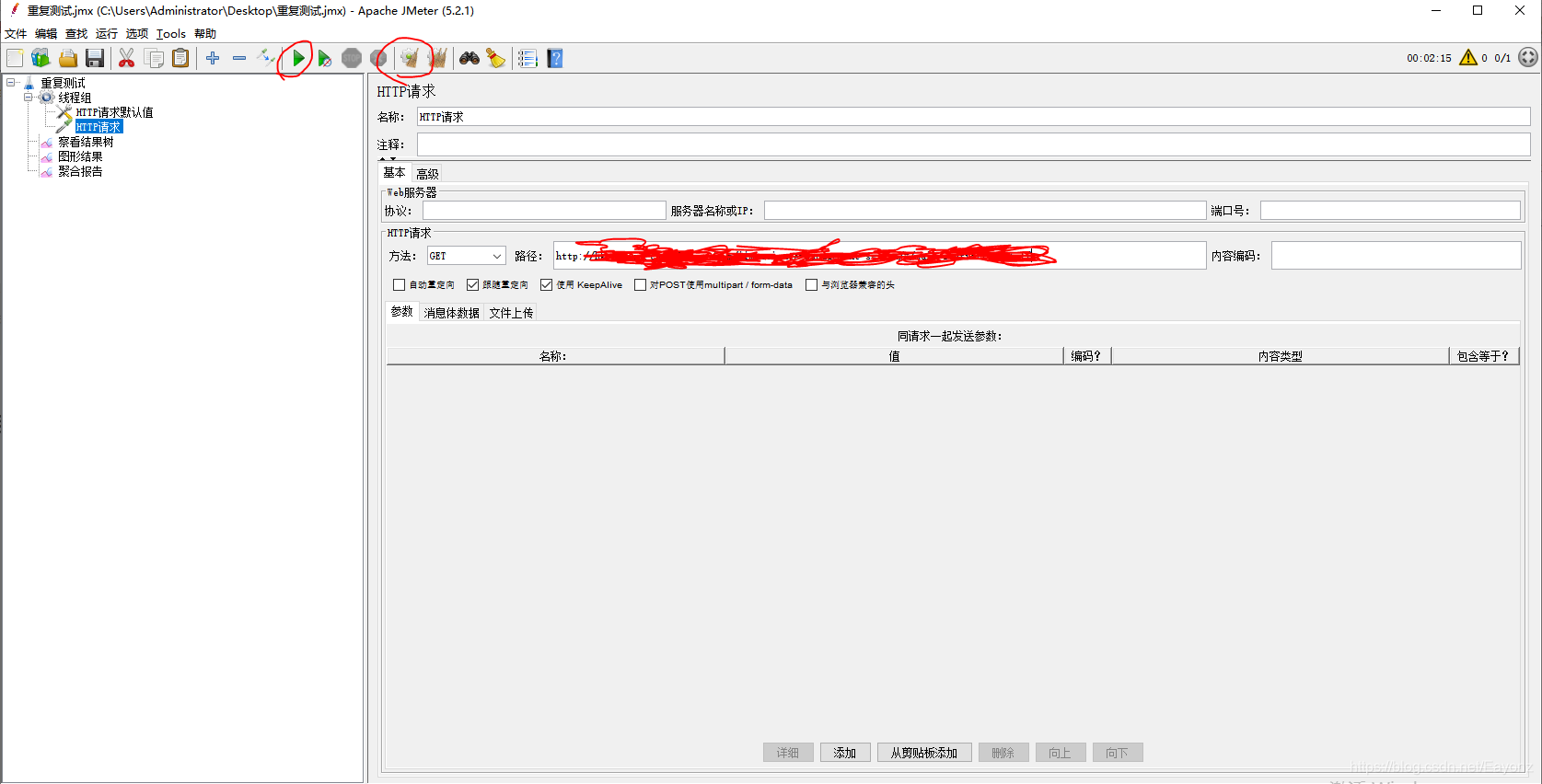Switch to the 高级 tab
This screenshot has width=1542, height=784.
[x=427, y=173]
